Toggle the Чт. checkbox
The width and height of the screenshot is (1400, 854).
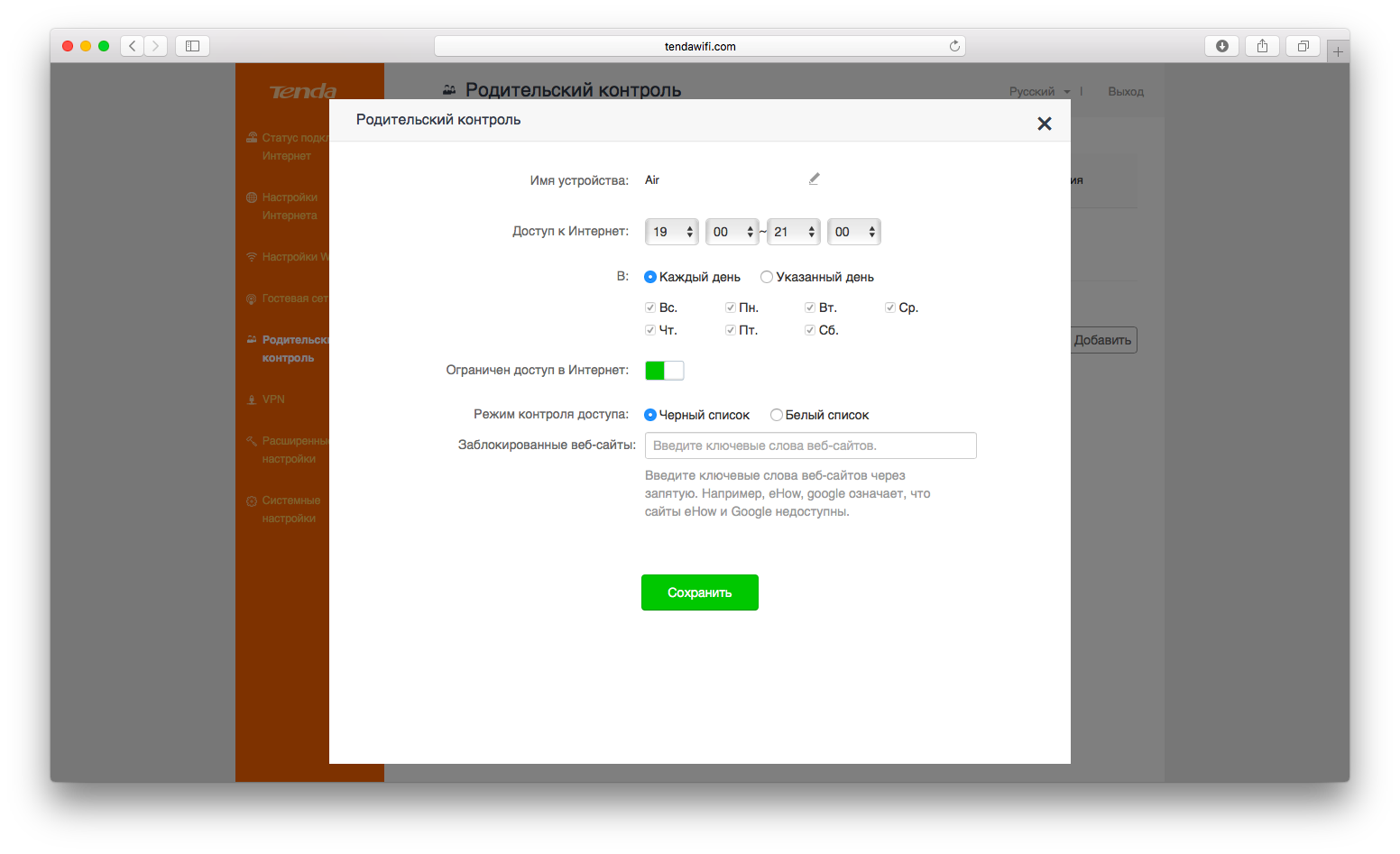650,330
